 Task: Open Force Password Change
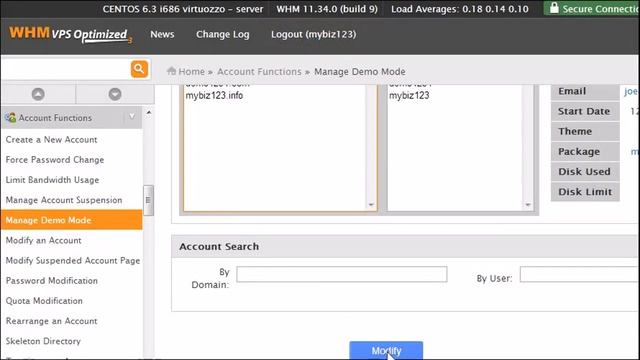pyautogui.click(x=55, y=160)
